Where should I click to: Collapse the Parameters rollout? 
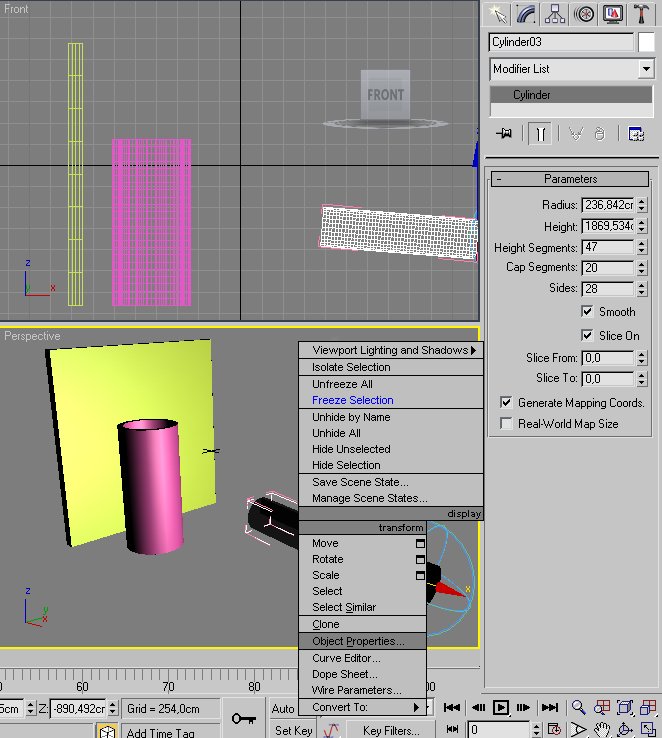570,179
